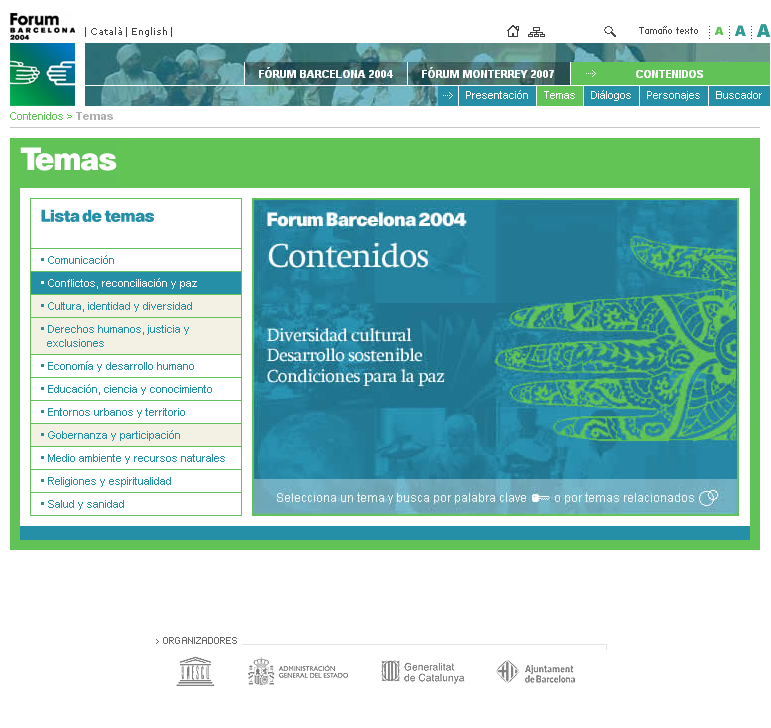Open Medio ambiente y recursos naturales
This screenshot has height=728, width=771.
pyautogui.click(x=136, y=458)
